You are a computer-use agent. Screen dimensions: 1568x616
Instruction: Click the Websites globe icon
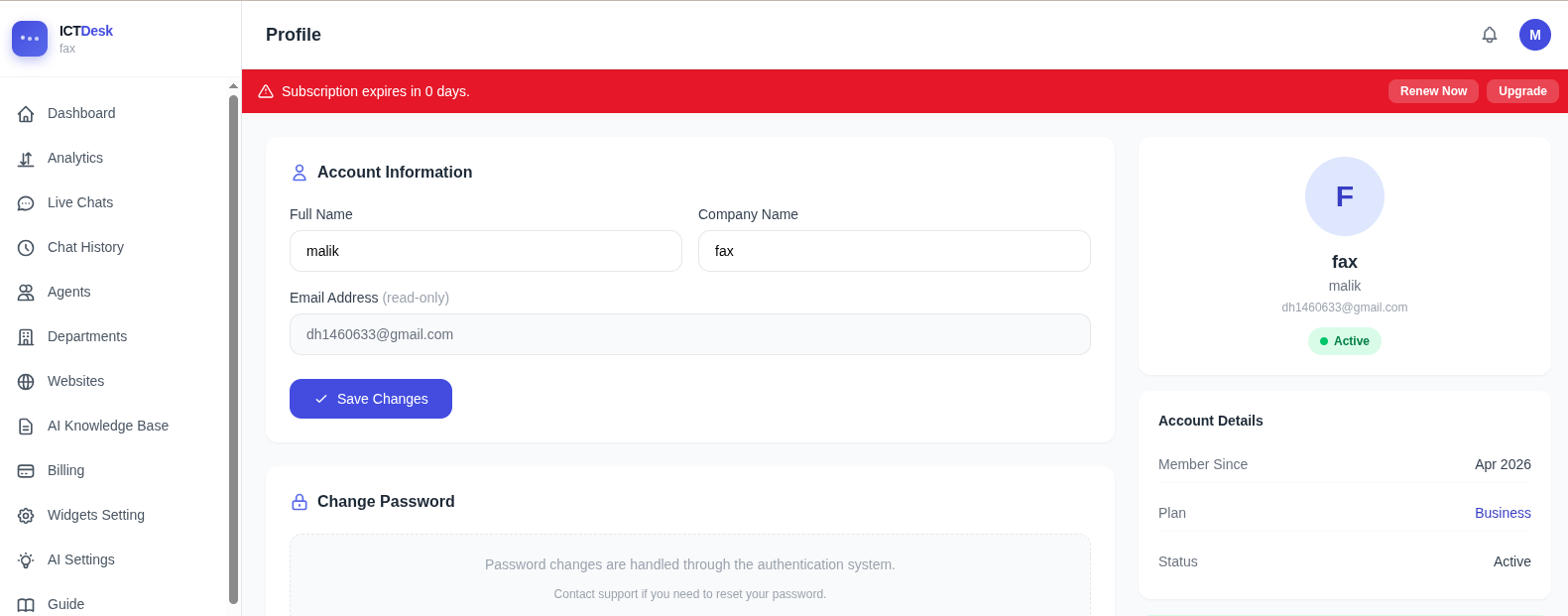(26, 382)
